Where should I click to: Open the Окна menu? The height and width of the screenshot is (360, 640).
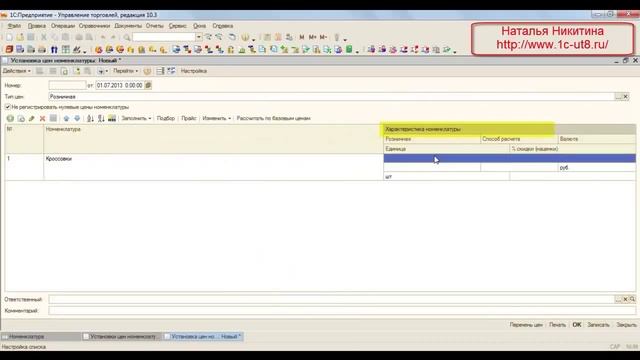tap(200, 26)
